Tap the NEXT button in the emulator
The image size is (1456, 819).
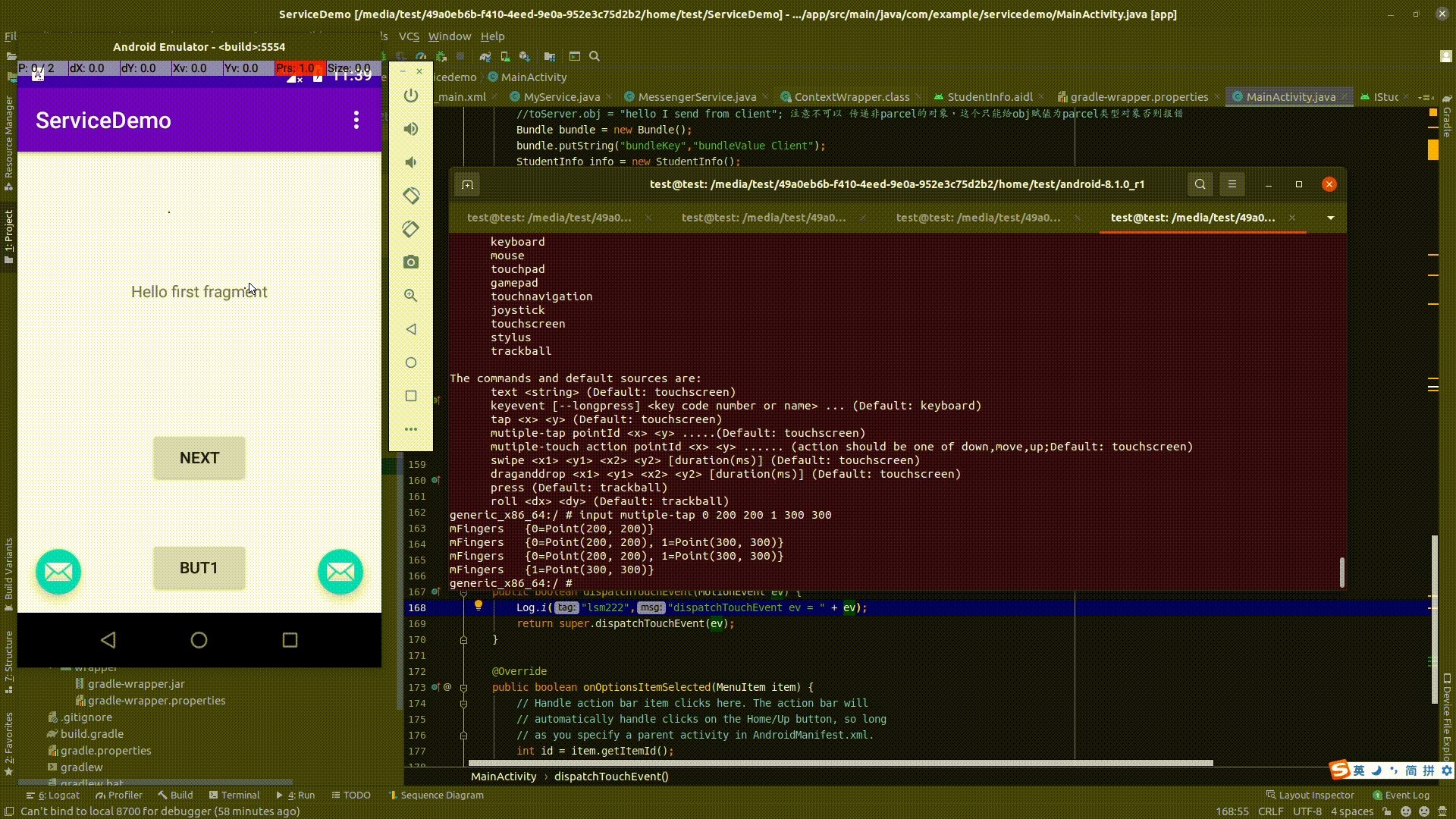[x=199, y=458]
